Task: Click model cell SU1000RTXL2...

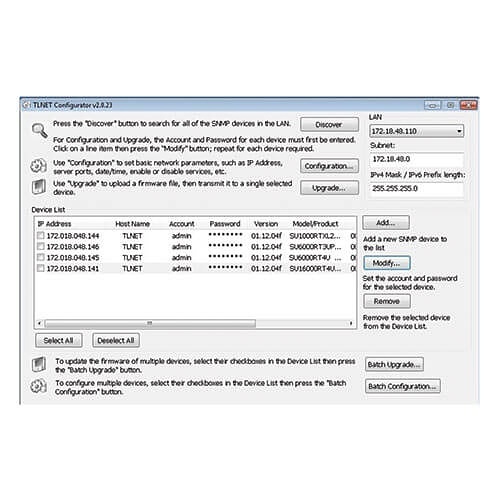Action: point(315,236)
